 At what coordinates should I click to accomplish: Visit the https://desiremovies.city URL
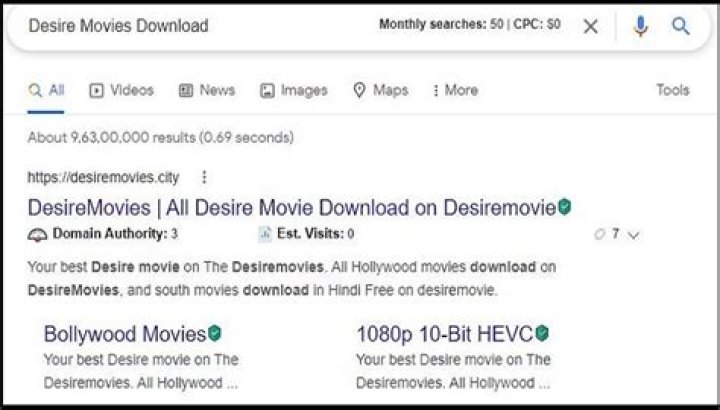[x=103, y=177]
